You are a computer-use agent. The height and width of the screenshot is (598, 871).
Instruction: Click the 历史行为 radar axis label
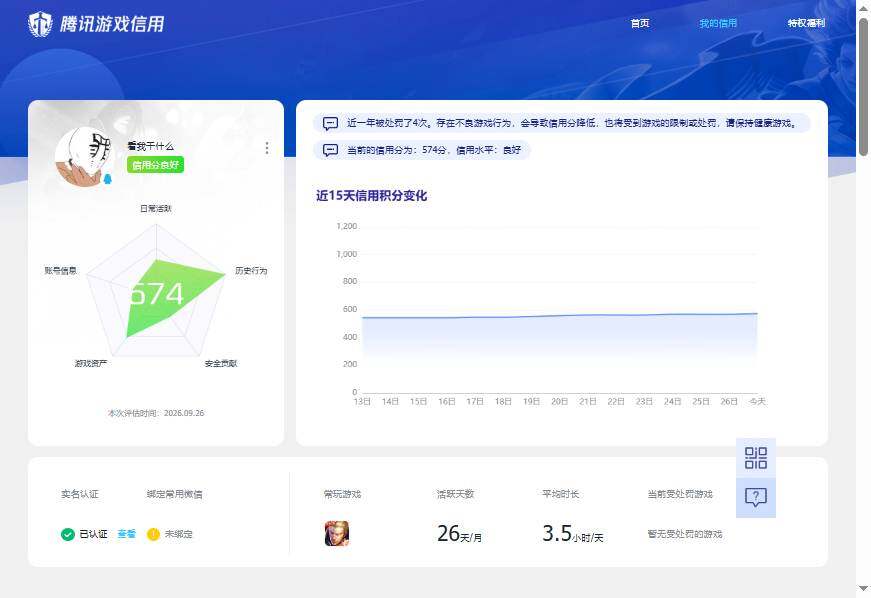251,271
